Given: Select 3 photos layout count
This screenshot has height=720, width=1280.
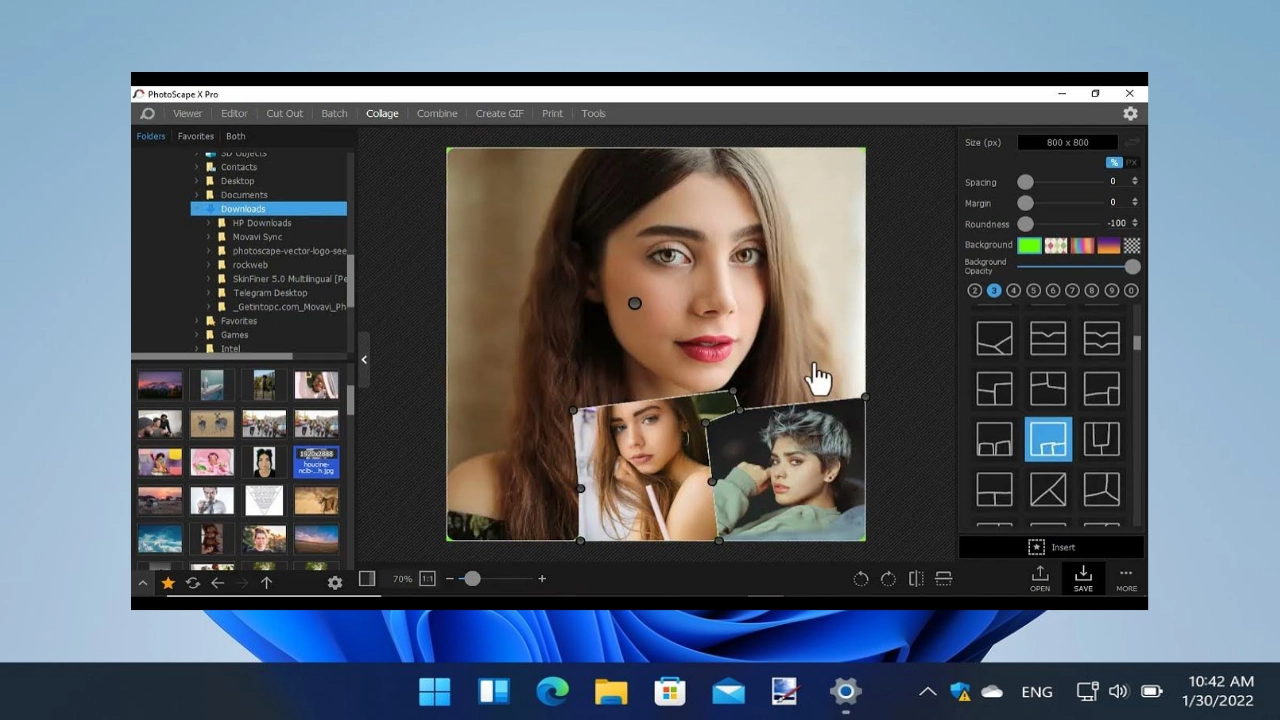Looking at the screenshot, I should click(x=994, y=291).
